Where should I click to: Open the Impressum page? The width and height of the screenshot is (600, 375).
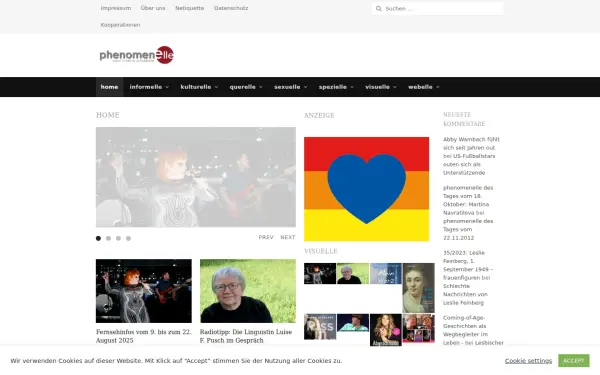116,8
